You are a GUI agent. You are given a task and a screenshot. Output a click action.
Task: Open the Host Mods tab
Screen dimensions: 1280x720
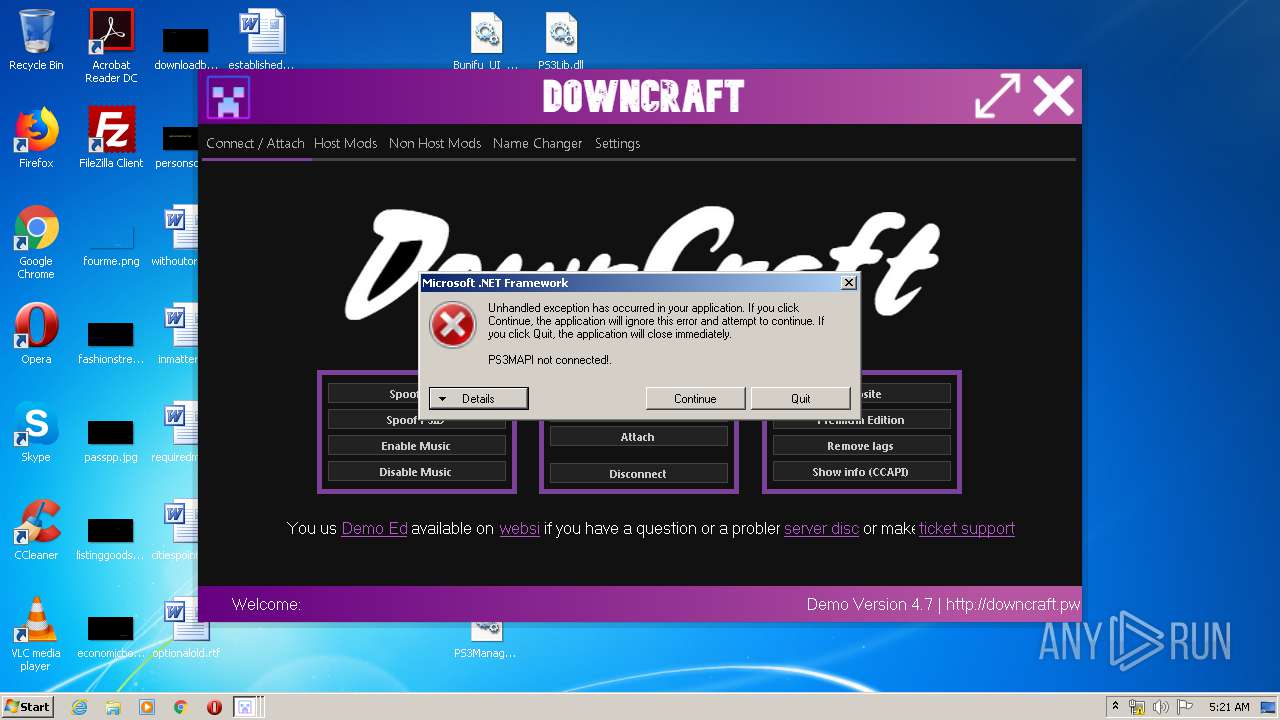point(346,143)
